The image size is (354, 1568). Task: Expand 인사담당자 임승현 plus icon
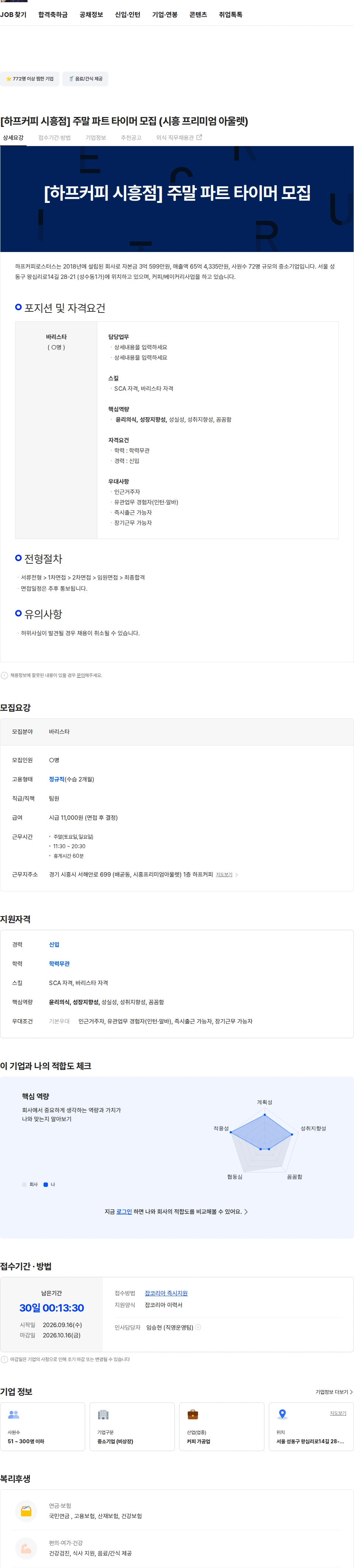198,1327
